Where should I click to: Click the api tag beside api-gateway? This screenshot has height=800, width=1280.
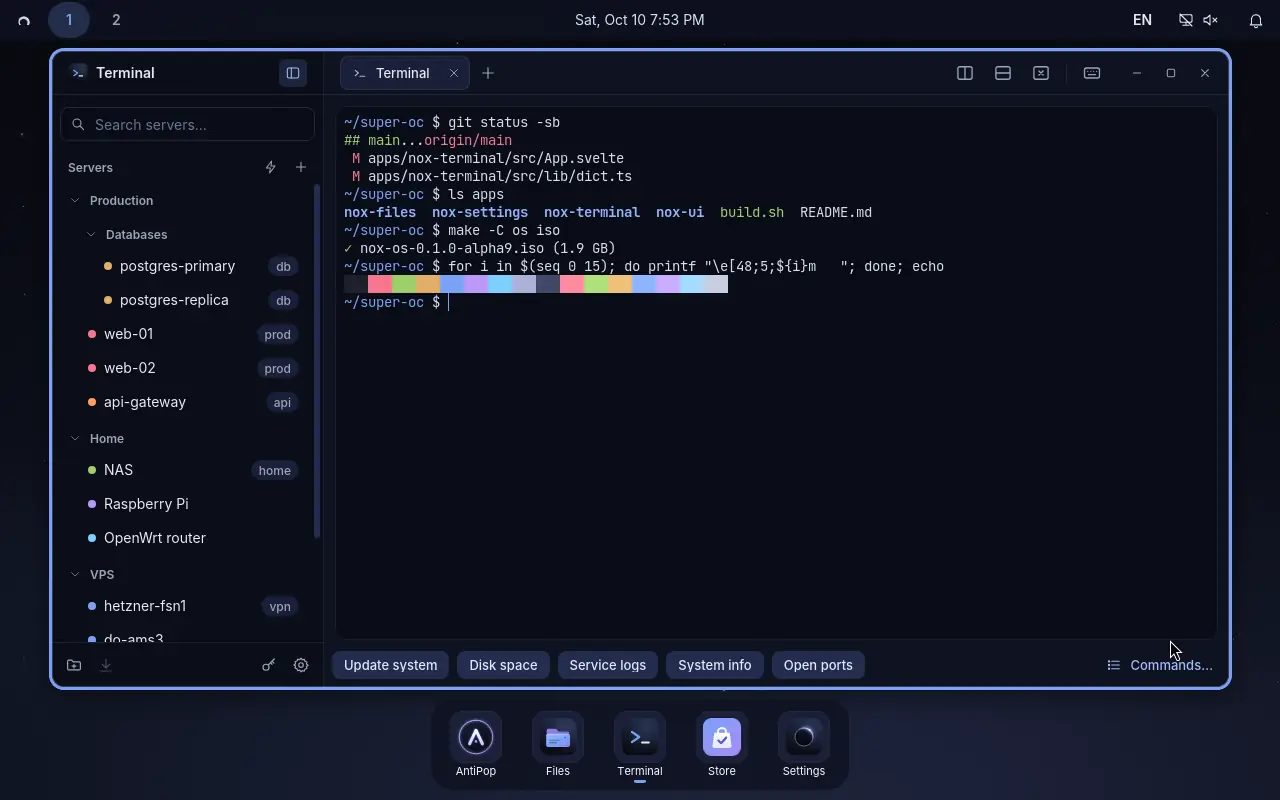282,402
